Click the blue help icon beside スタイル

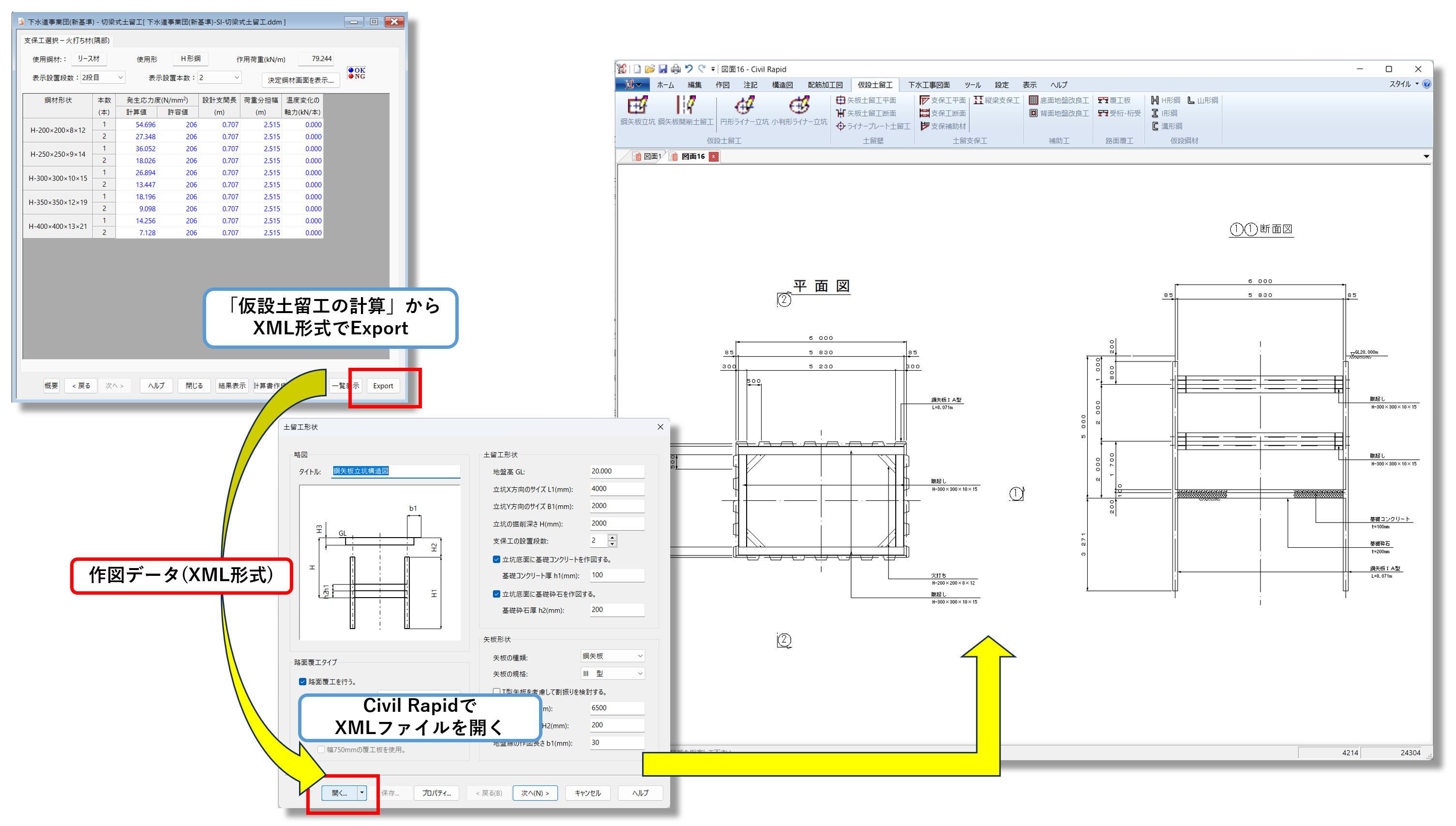(x=1427, y=85)
